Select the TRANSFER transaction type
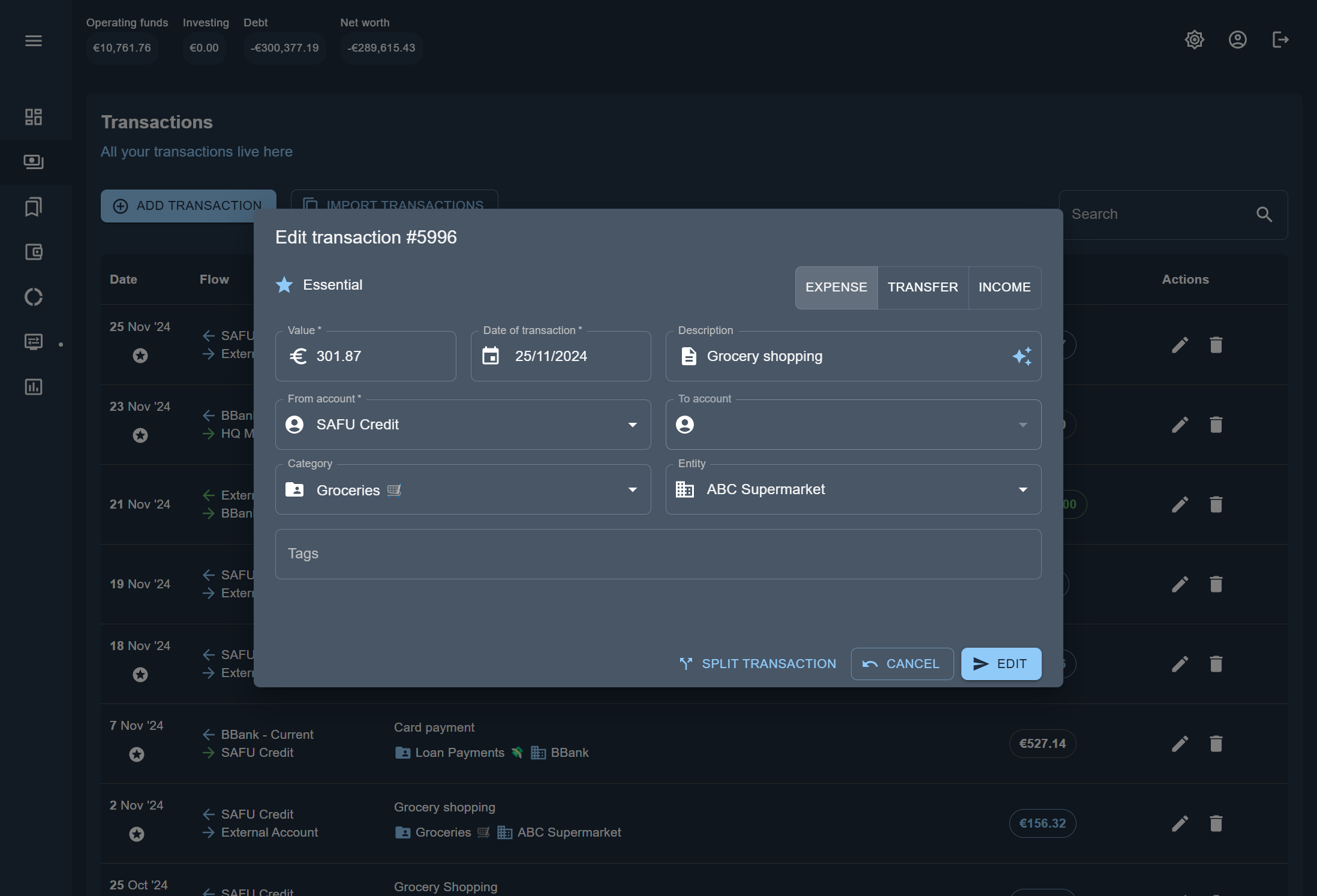1317x896 pixels. [922, 287]
